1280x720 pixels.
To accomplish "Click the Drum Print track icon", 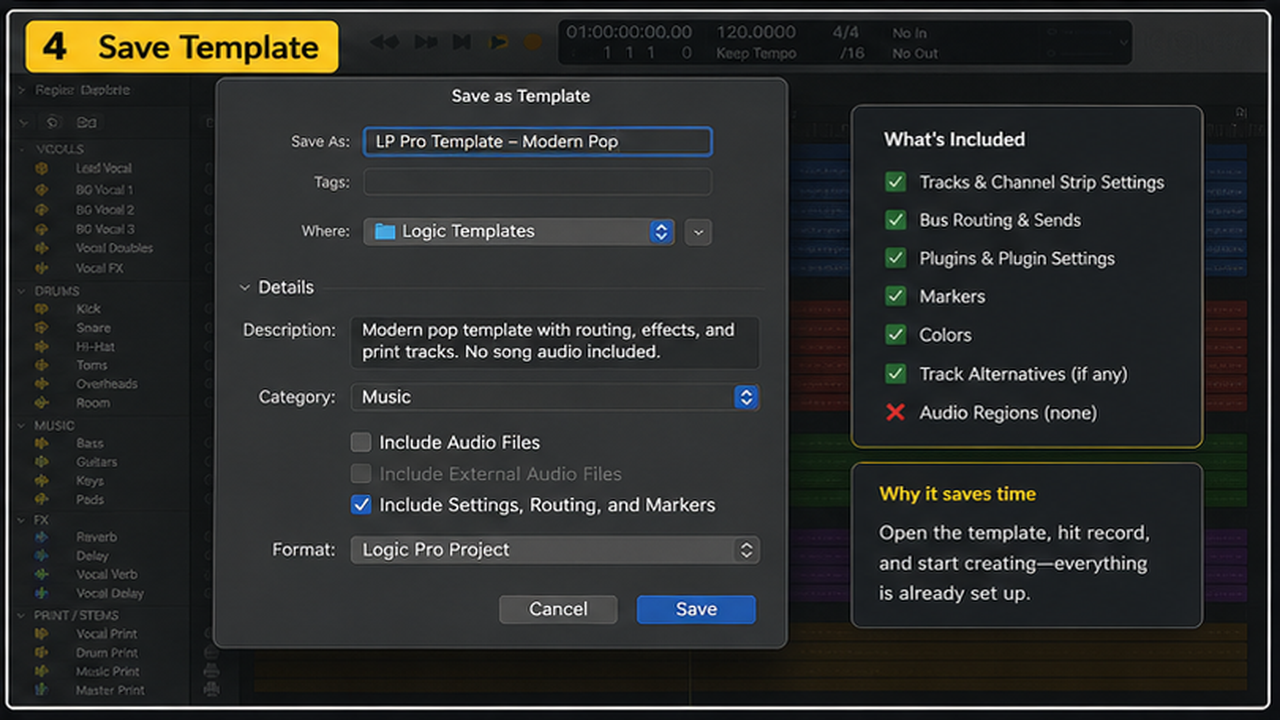I will pyautogui.click(x=42, y=653).
